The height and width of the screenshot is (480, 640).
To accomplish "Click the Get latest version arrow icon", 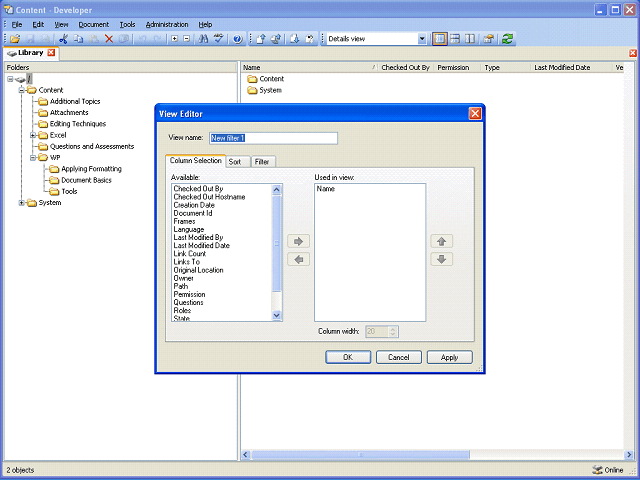I will point(295,39).
